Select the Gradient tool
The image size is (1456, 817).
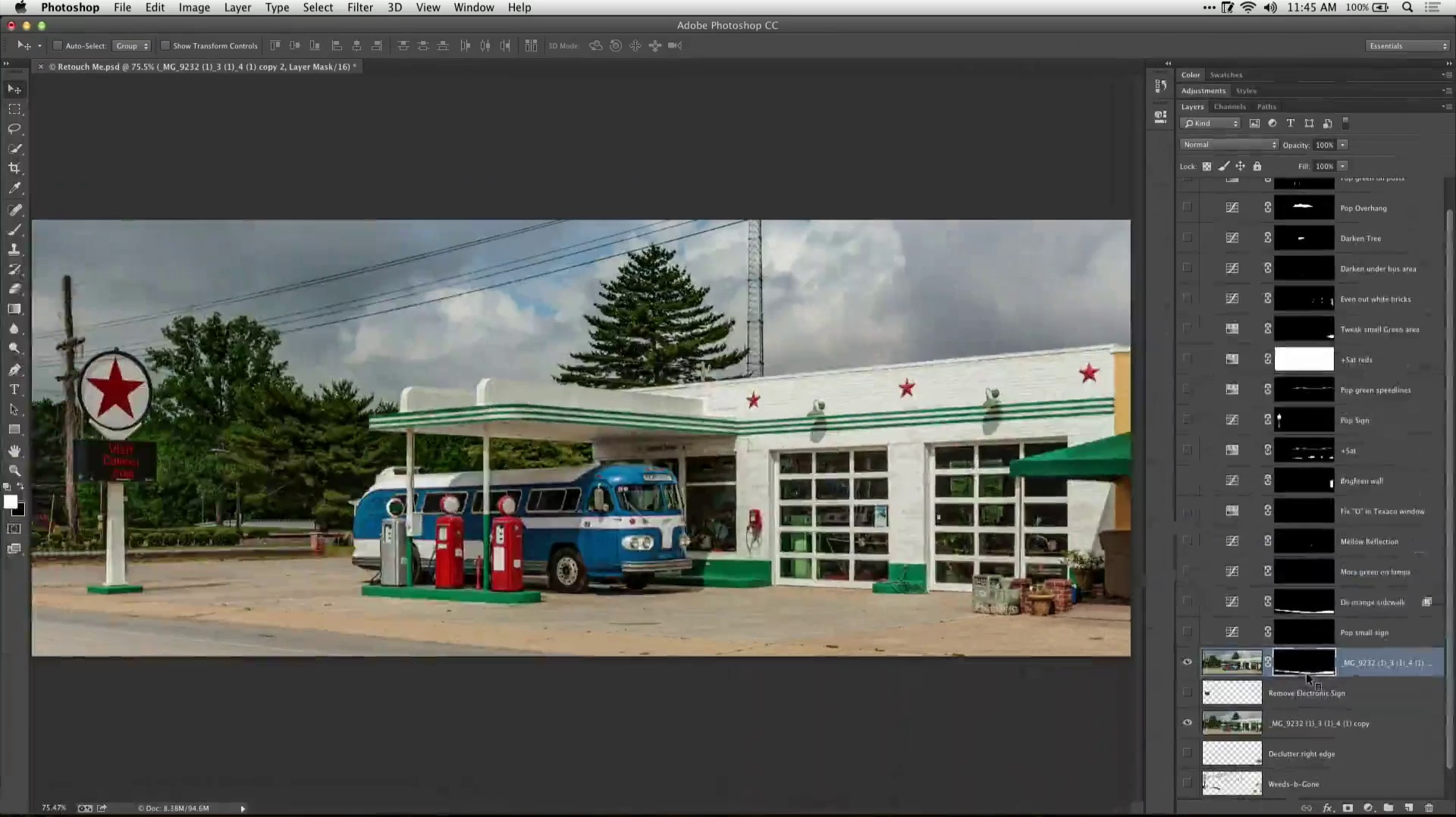click(14, 309)
